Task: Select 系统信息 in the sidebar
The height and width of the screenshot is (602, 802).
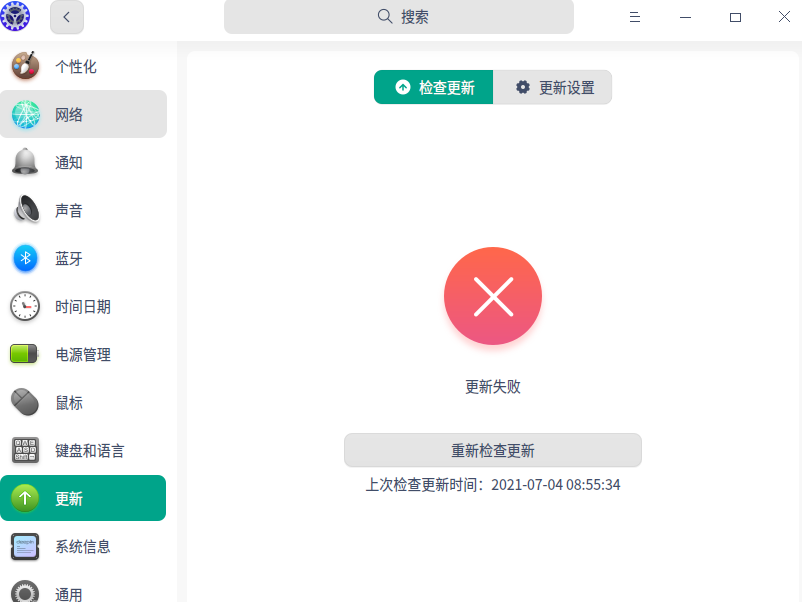Action: coord(83,547)
